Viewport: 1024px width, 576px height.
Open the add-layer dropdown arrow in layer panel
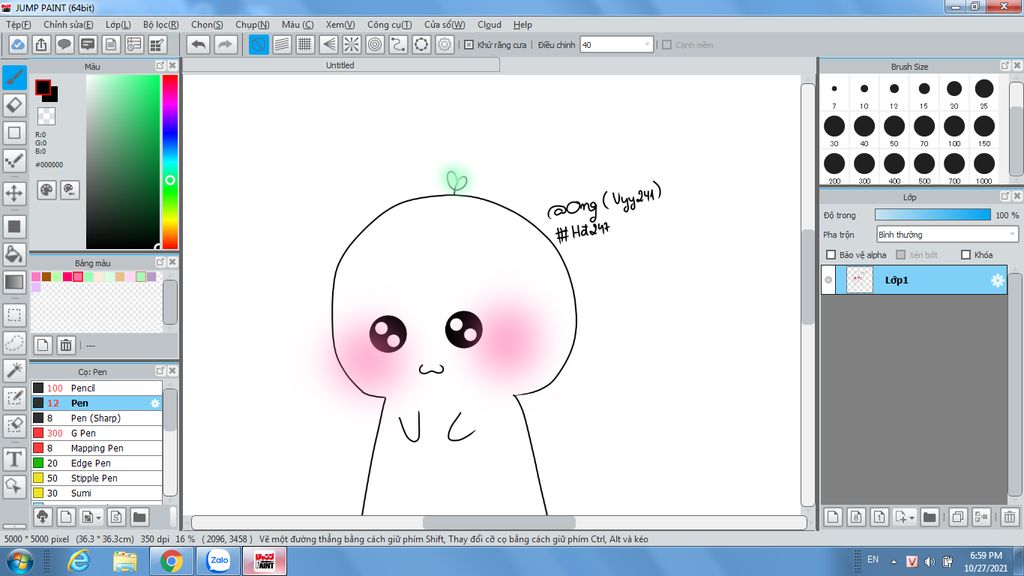click(x=912, y=517)
